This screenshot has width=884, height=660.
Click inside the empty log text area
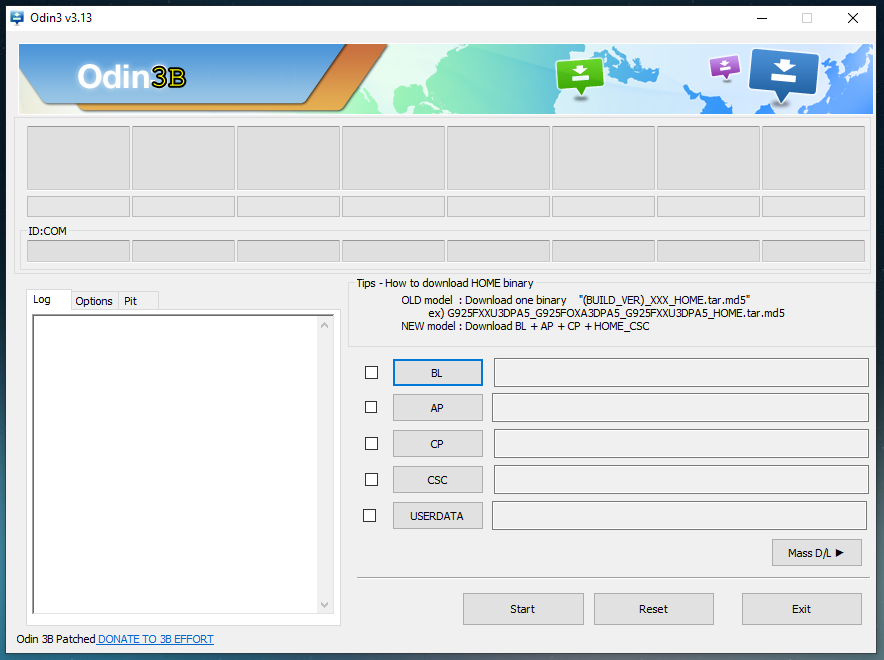click(x=176, y=464)
